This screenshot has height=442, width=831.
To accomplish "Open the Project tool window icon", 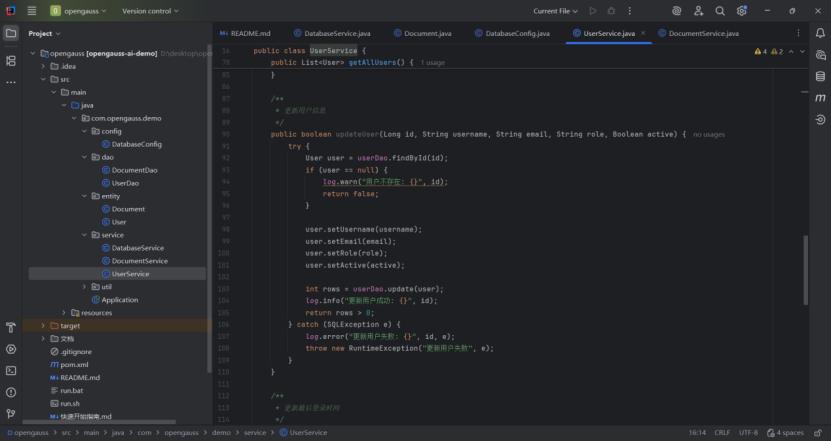I will (x=11, y=33).
